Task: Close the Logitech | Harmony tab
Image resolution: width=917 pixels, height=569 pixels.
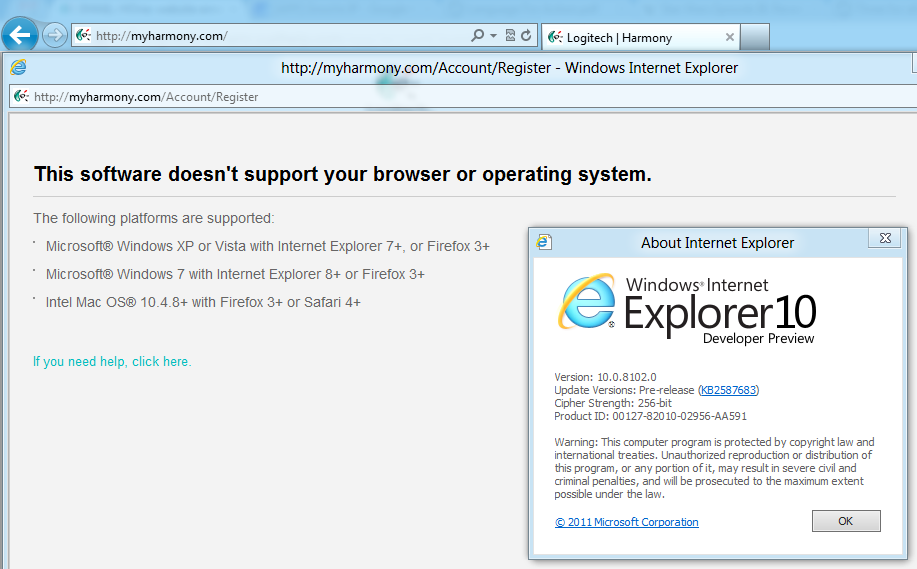Action: pyautogui.click(x=729, y=37)
